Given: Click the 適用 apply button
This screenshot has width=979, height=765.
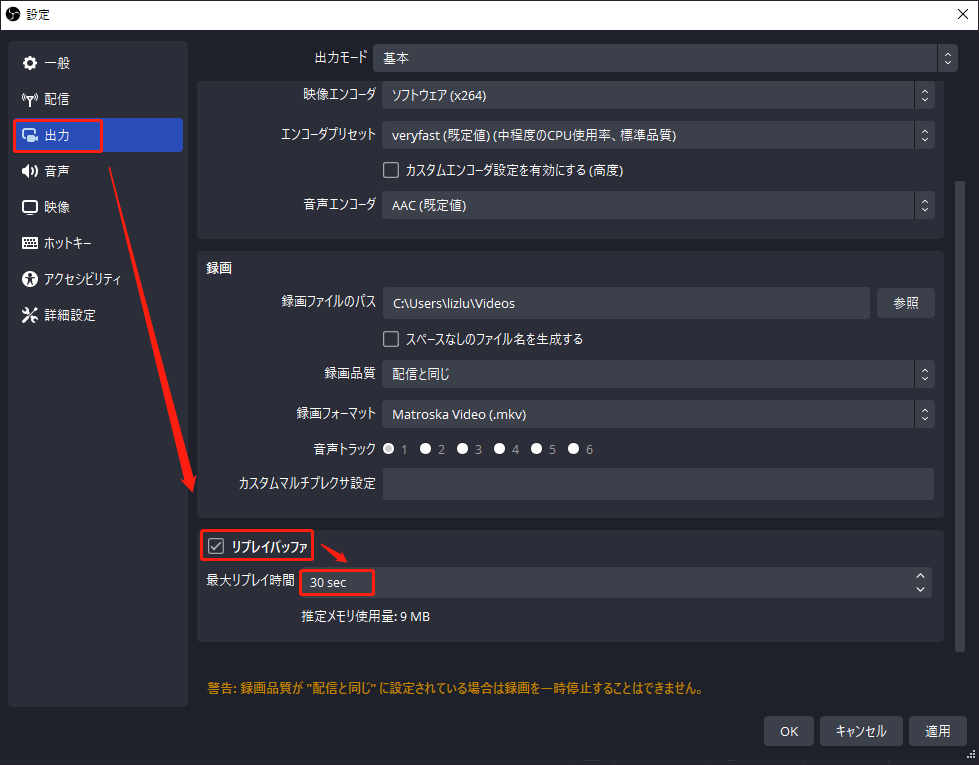Looking at the screenshot, I should click(937, 731).
